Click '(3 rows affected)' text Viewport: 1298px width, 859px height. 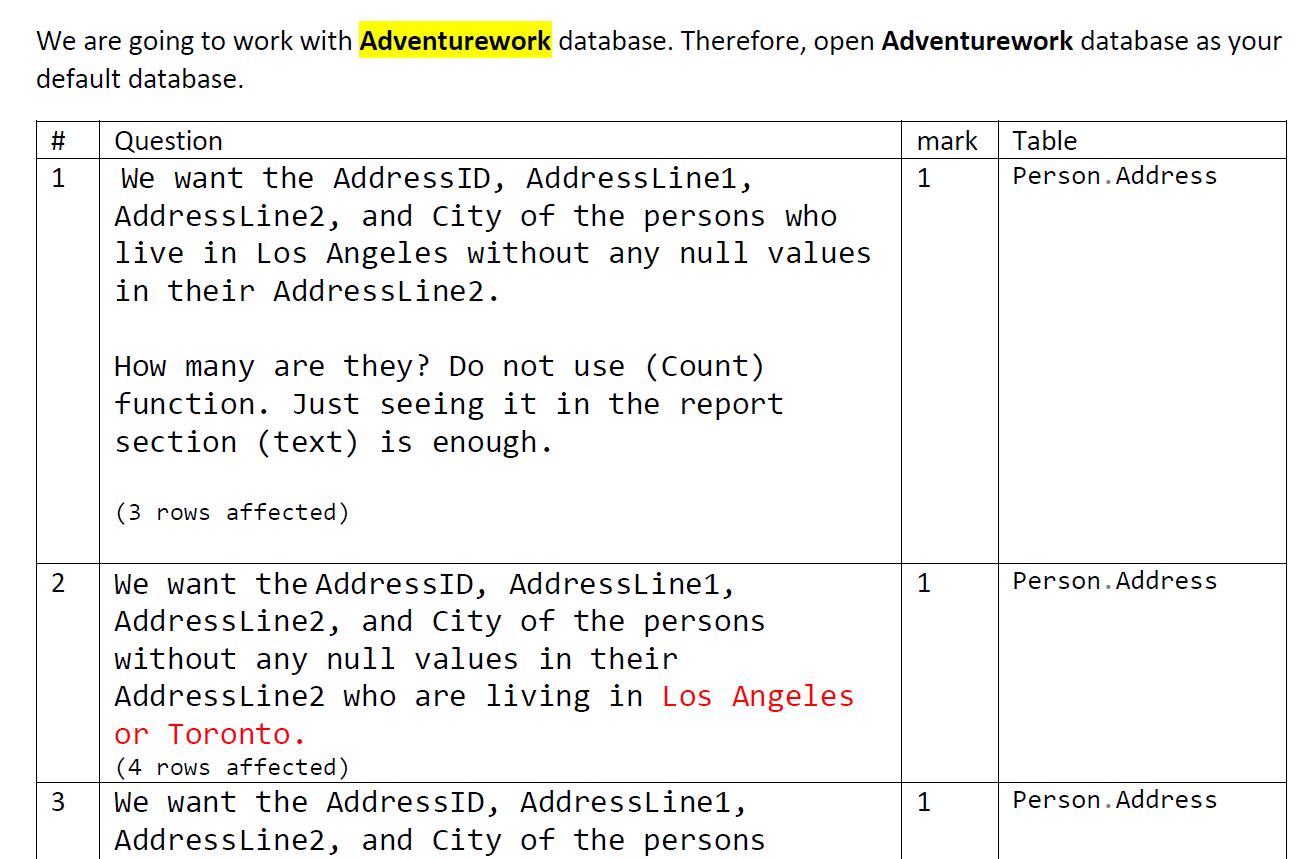232,512
